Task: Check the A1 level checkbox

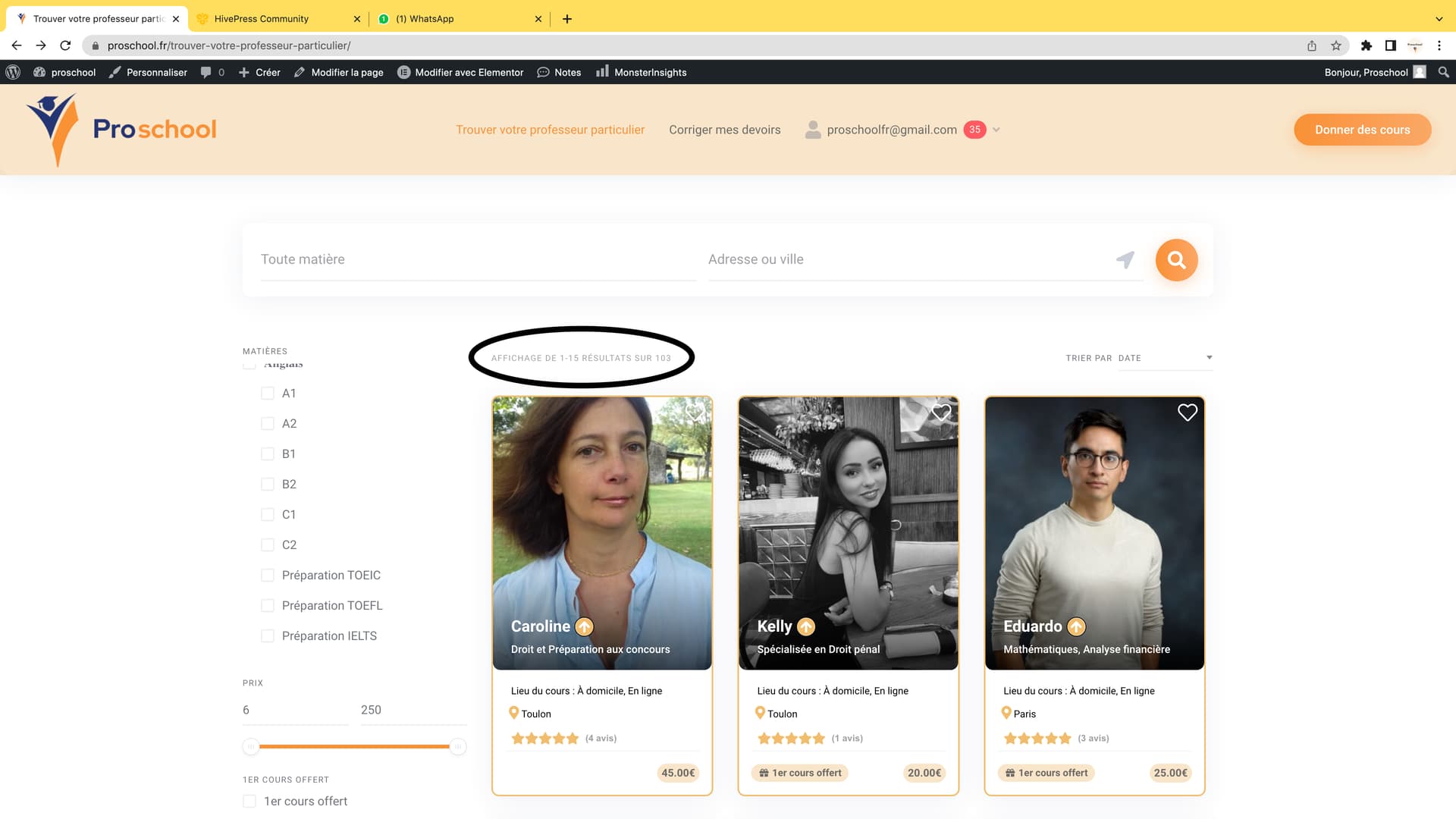Action: 268,394
